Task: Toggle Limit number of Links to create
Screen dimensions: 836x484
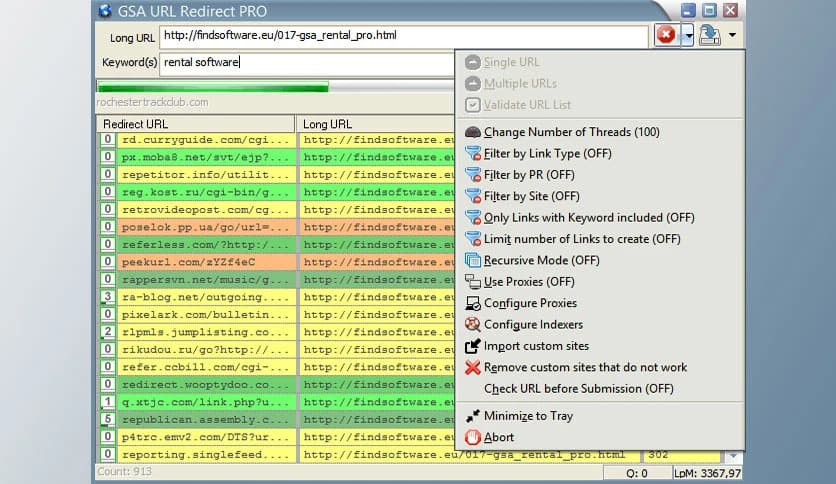Action: (x=600, y=239)
